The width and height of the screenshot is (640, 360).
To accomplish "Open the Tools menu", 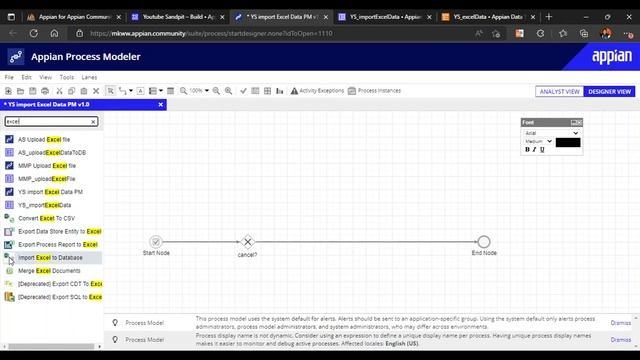I will (x=67, y=77).
